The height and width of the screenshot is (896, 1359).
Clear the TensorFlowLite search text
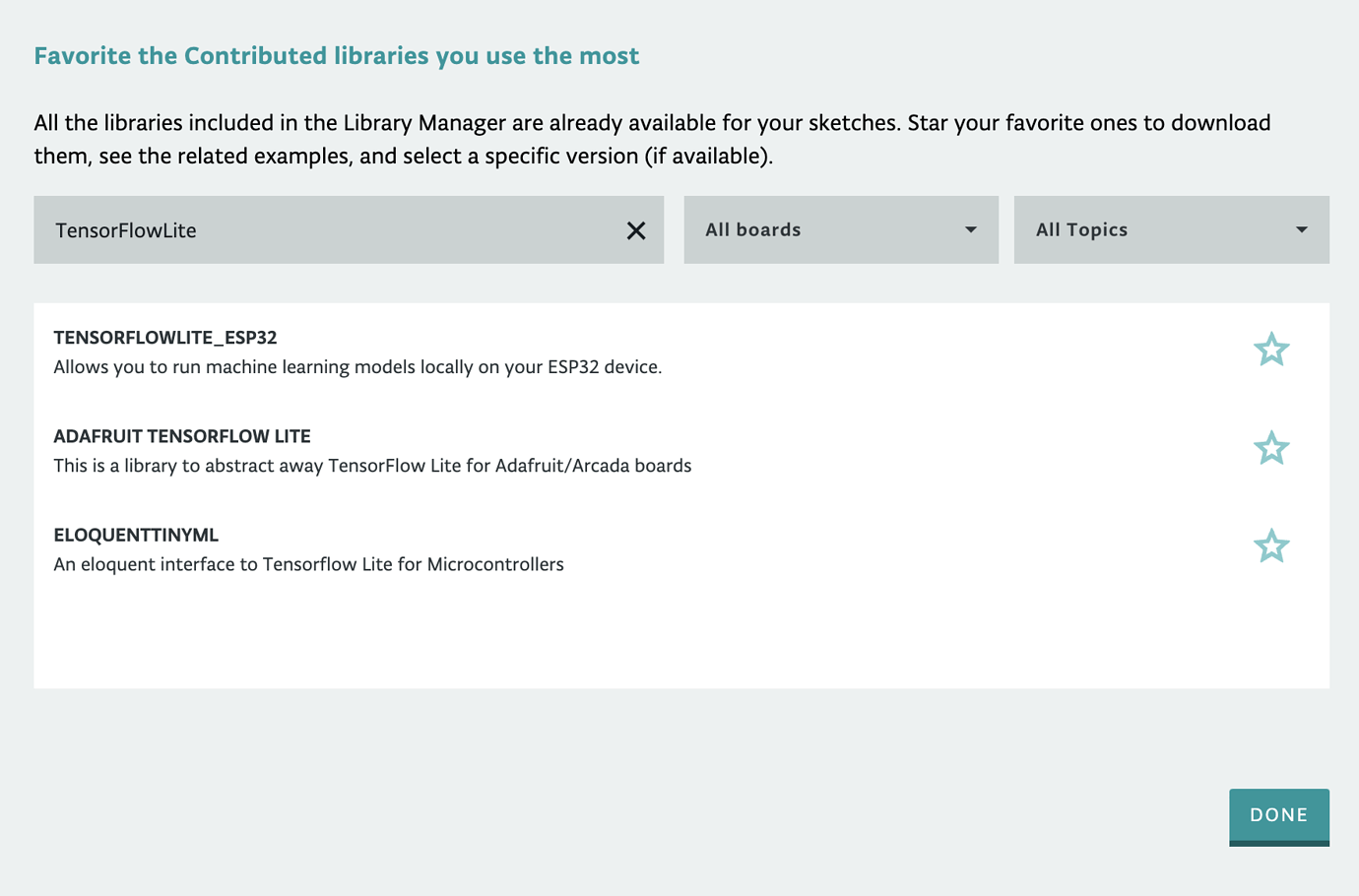click(x=636, y=230)
